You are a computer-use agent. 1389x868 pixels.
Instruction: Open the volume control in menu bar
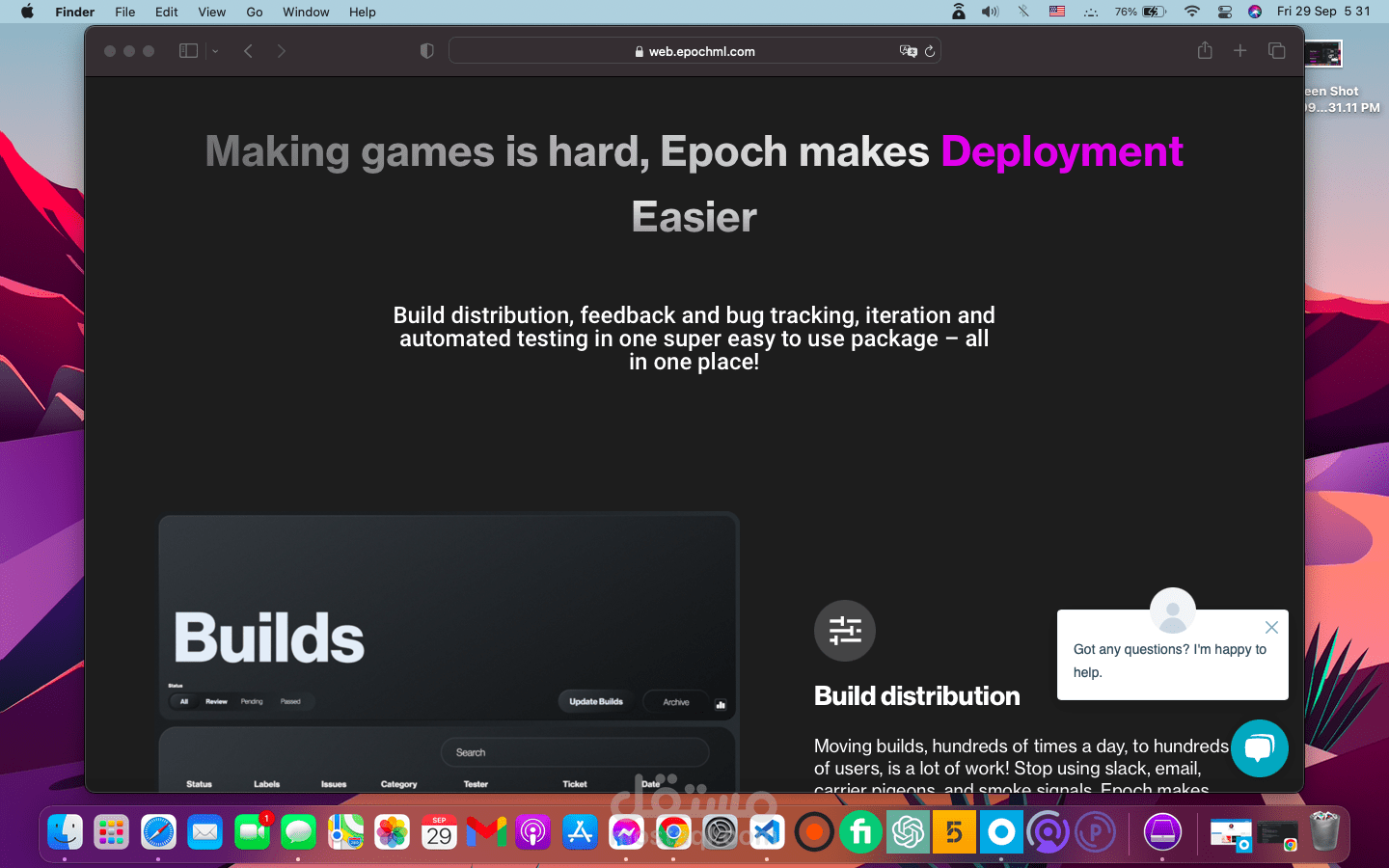click(991, 12)
